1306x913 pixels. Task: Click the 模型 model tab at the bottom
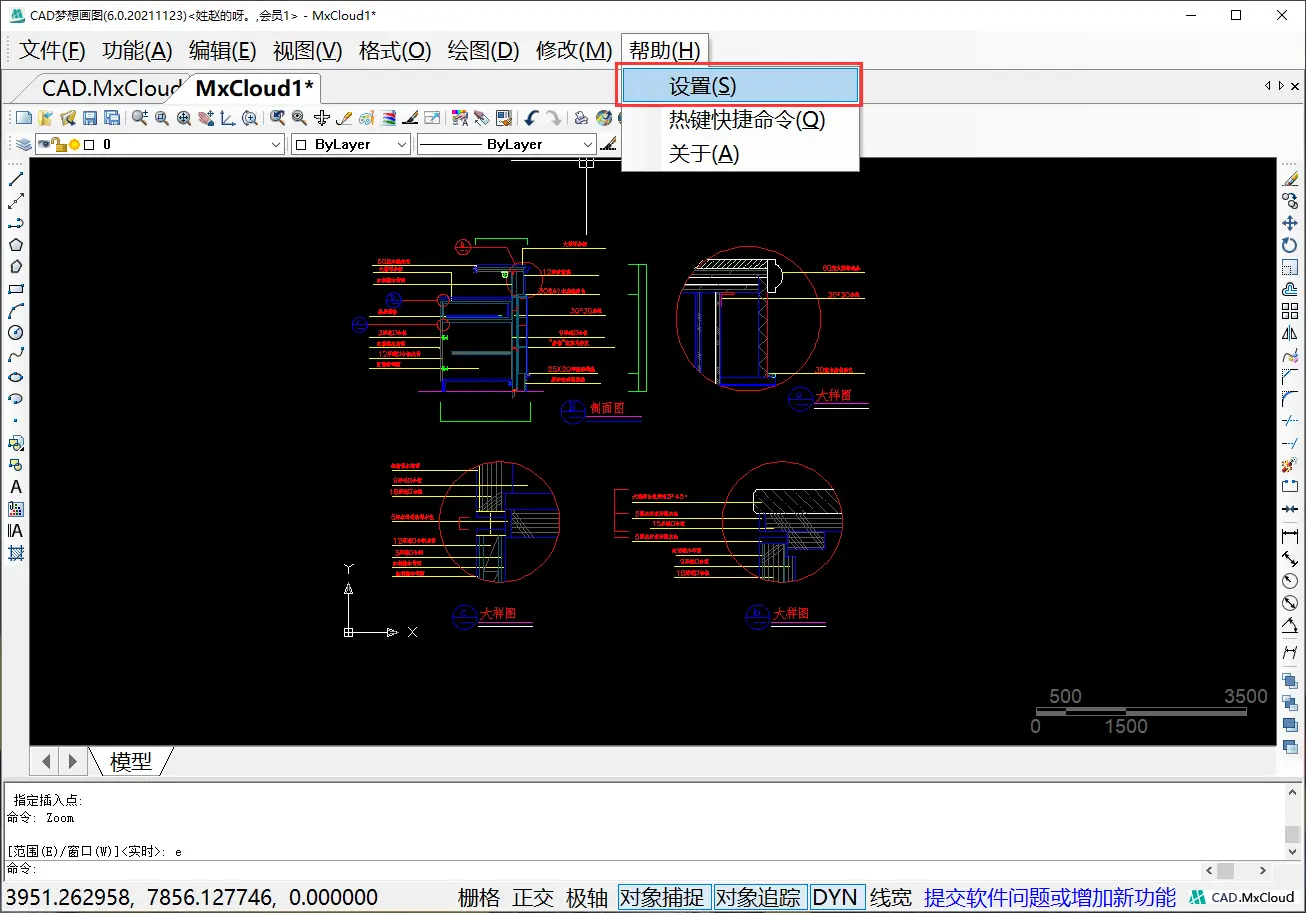130,761
